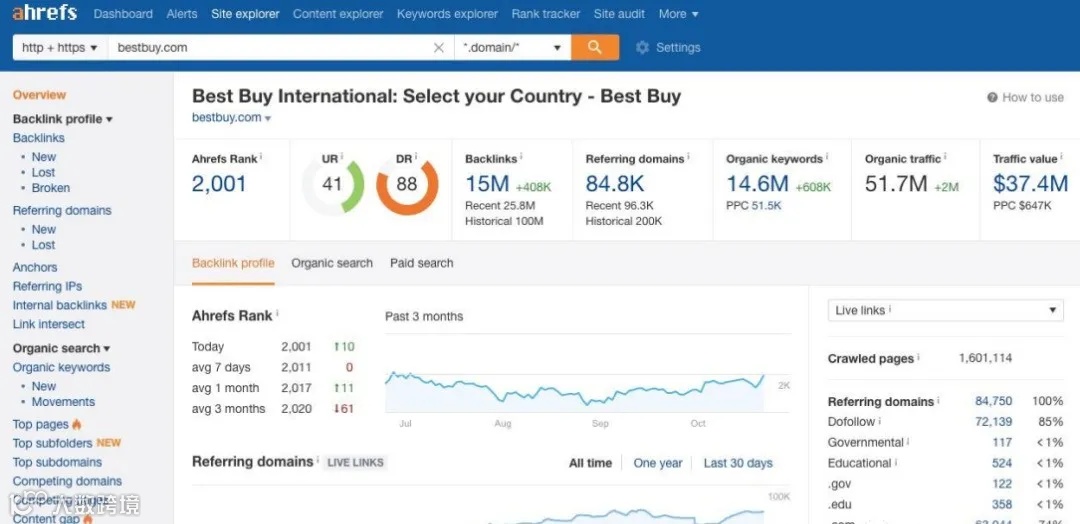Select the One year range

[658, 463]
